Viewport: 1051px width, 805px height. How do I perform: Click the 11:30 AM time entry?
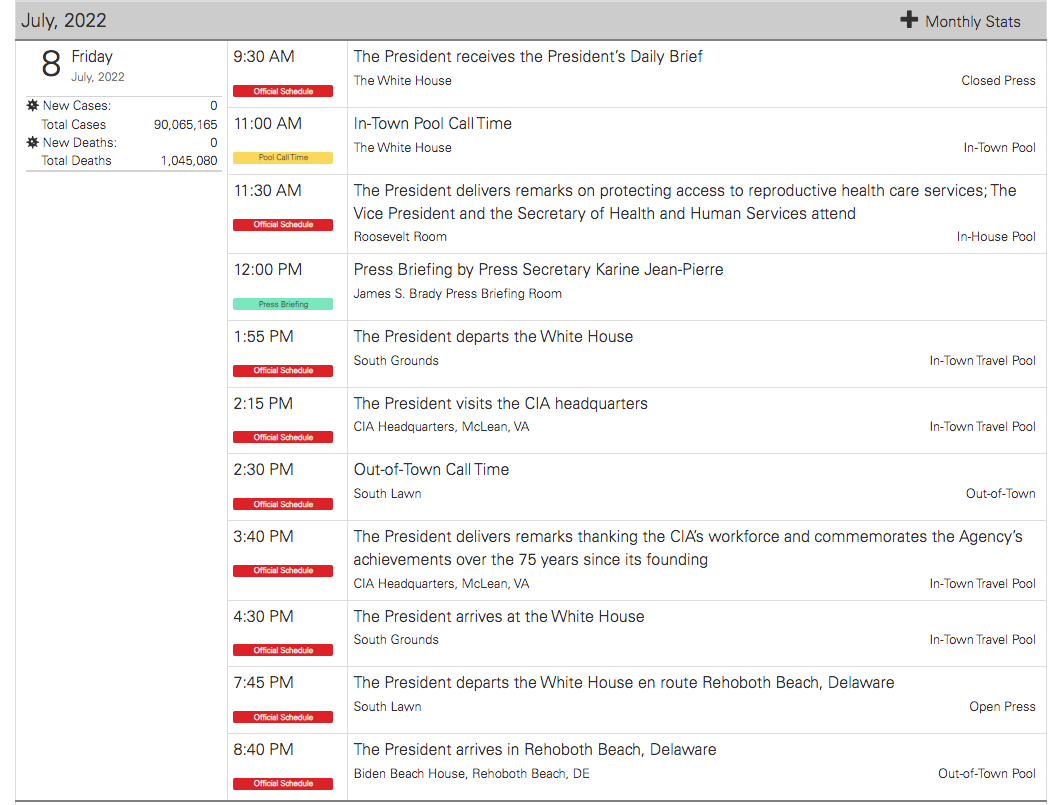point(267,191)
